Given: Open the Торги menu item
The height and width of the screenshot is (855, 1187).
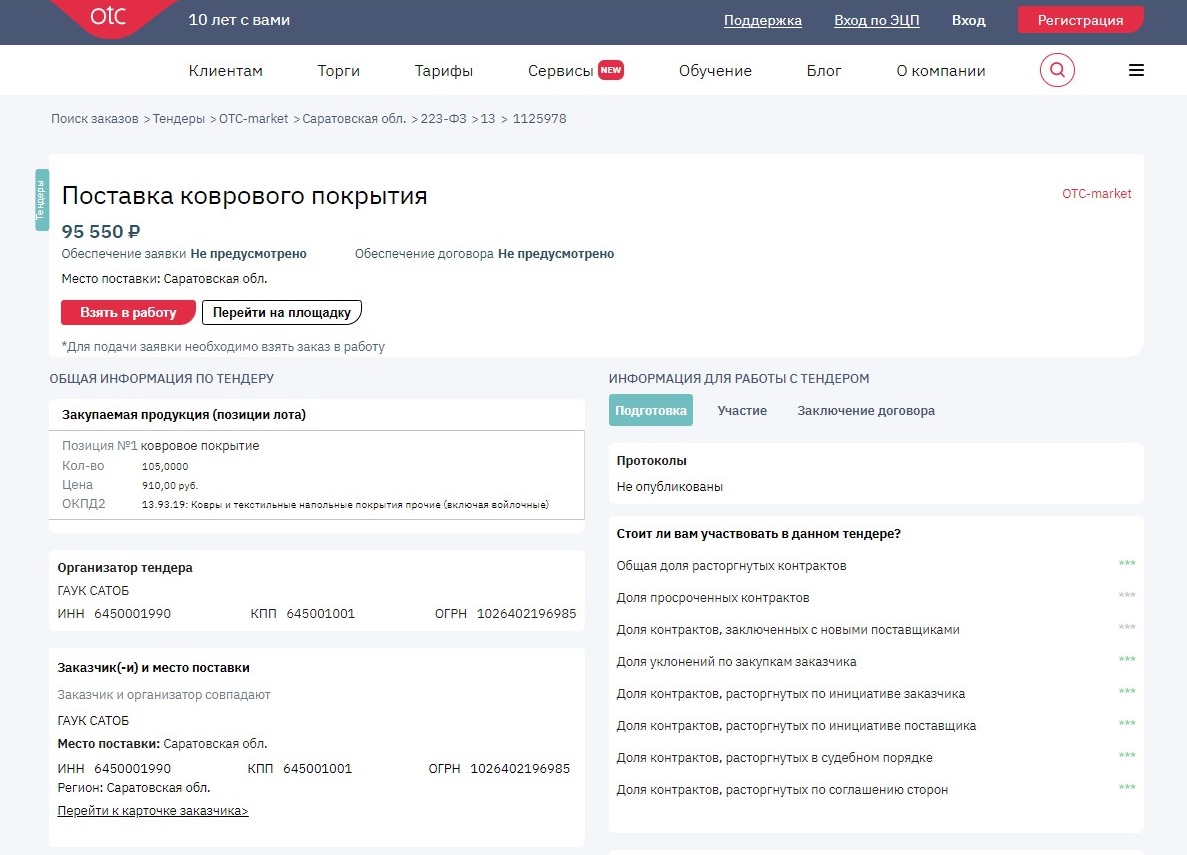Looking at the screenshot, I should (337, 70).
